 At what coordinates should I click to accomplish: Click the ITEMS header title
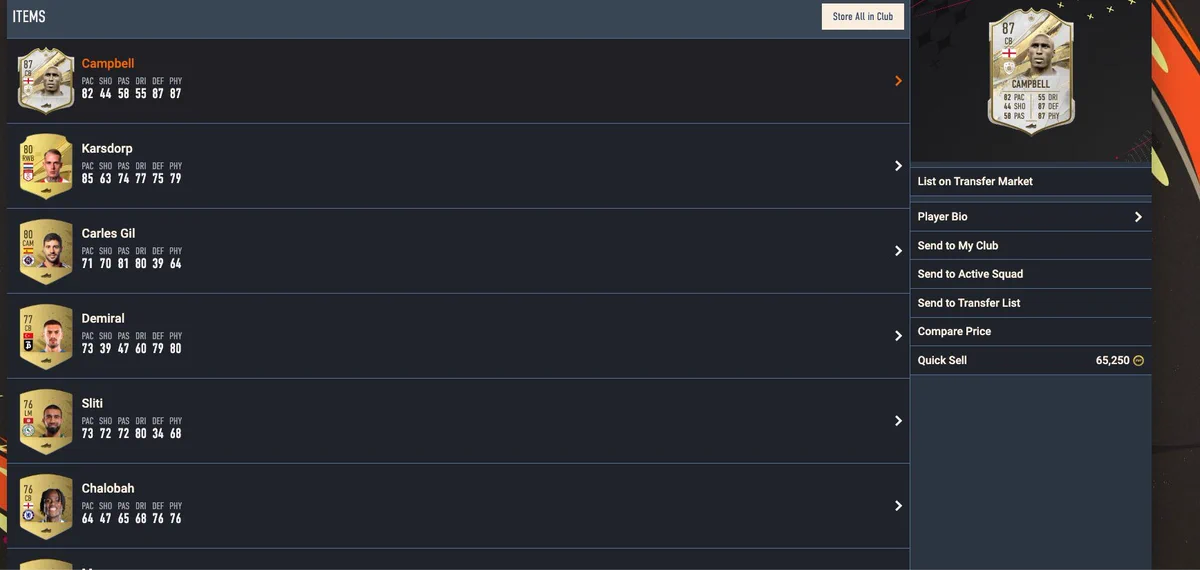[x=29, y=17]
